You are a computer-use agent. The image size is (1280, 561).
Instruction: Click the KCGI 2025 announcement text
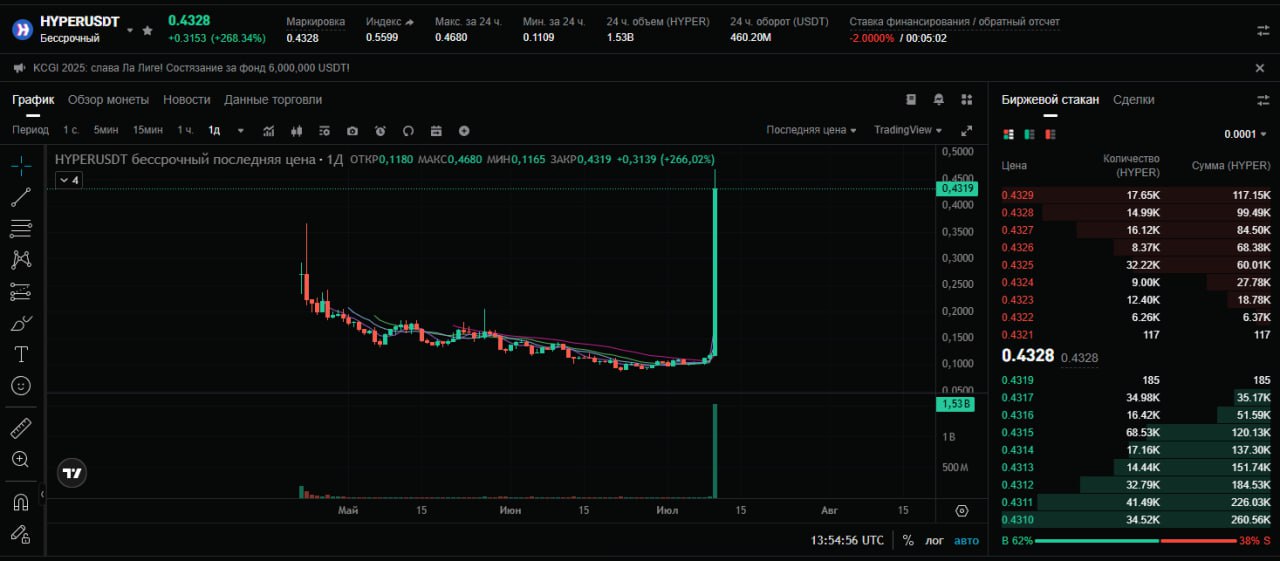[191, 68]
